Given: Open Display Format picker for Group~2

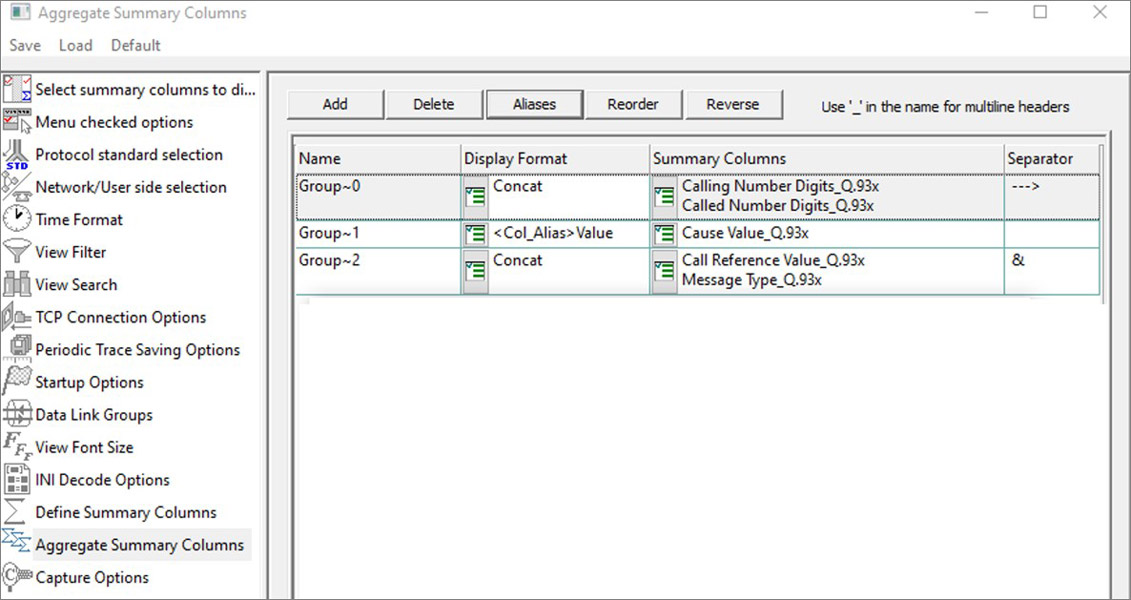Looking at the screenshot, I should pos(475,270).
